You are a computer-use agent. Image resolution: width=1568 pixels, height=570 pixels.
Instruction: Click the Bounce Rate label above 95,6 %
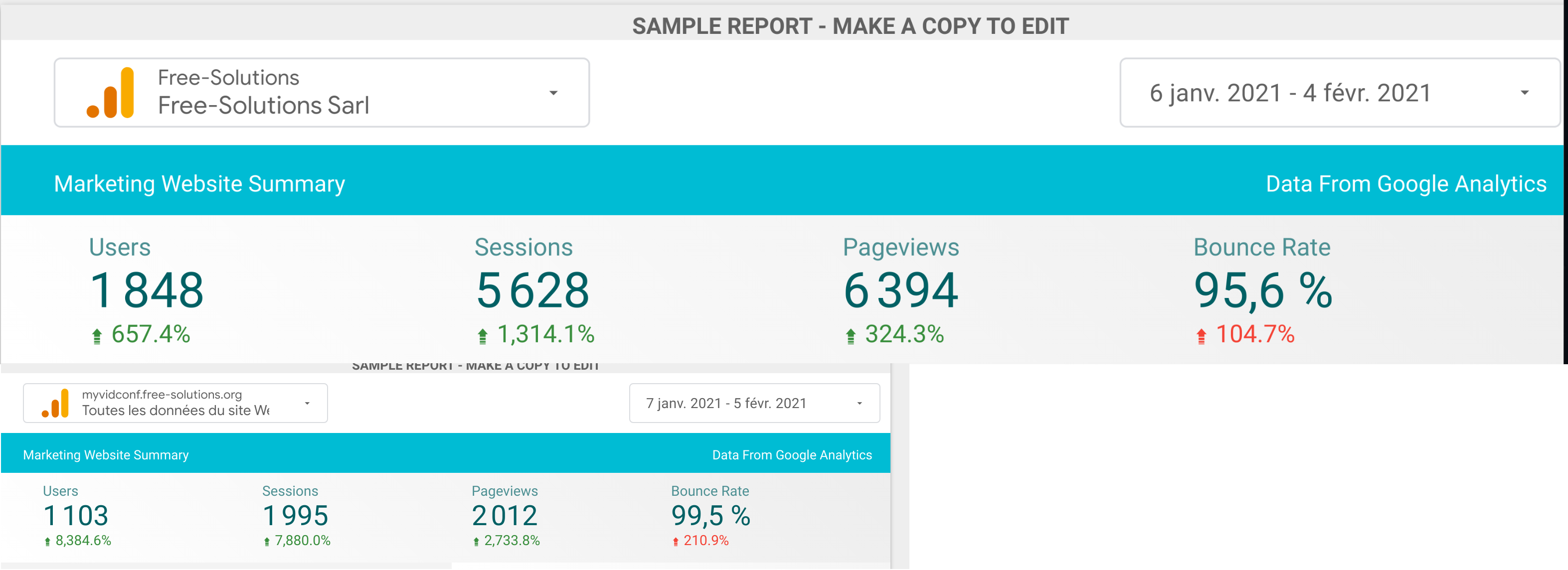(1262, 247)
